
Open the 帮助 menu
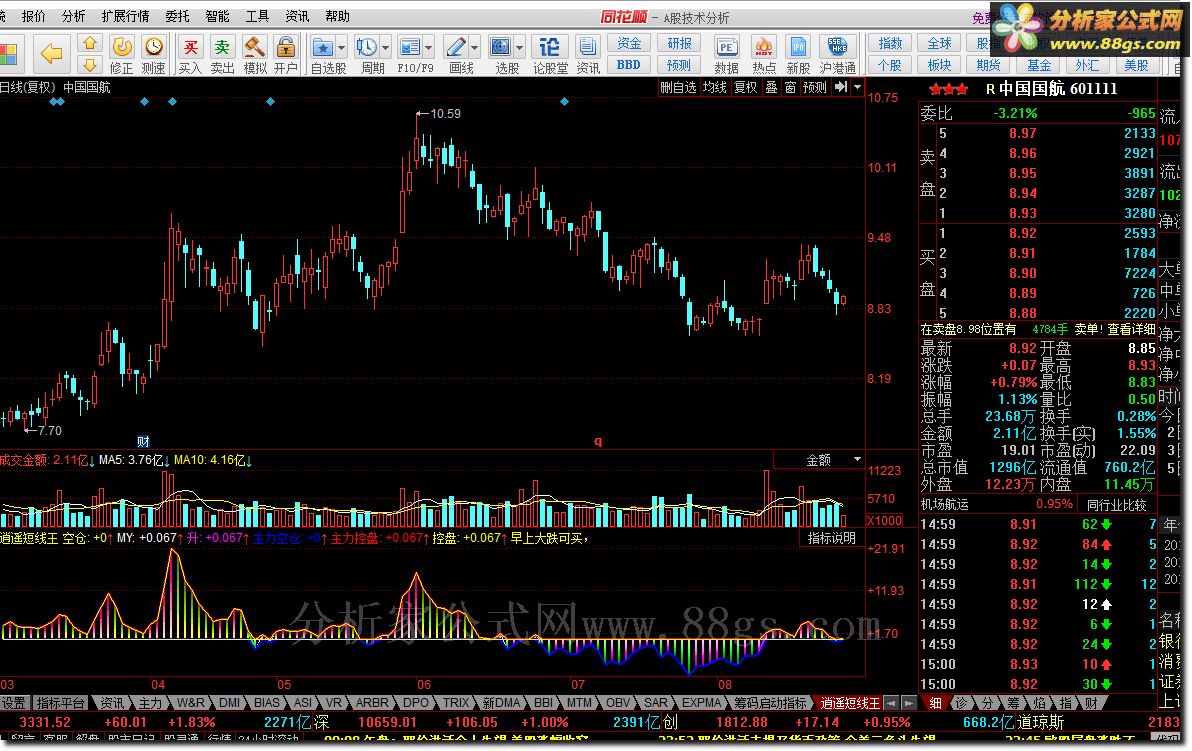(x=338, y=16)
